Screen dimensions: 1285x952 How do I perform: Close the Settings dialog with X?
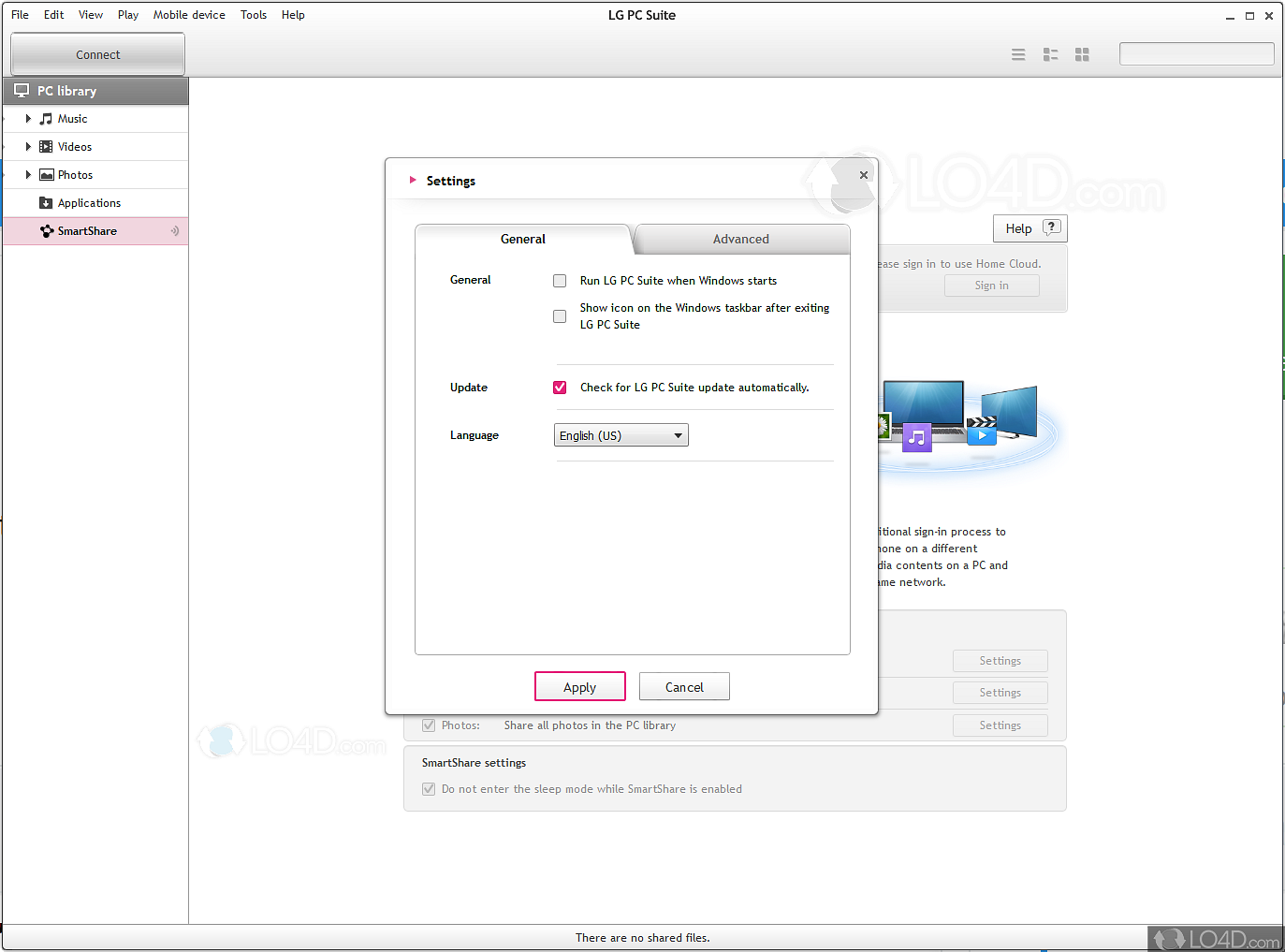click(x=863, y=175)
